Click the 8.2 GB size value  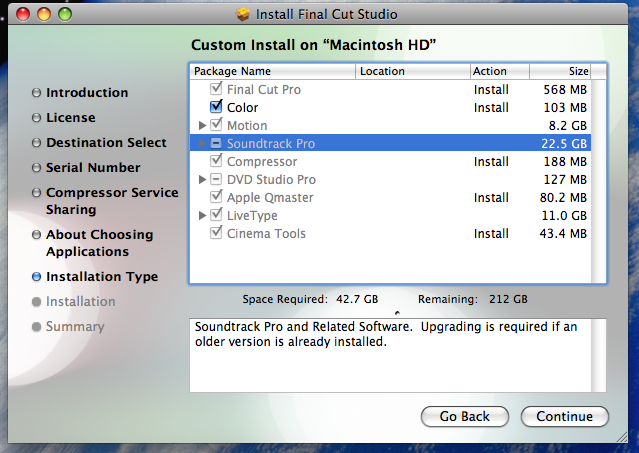click(x=568, y=125)
